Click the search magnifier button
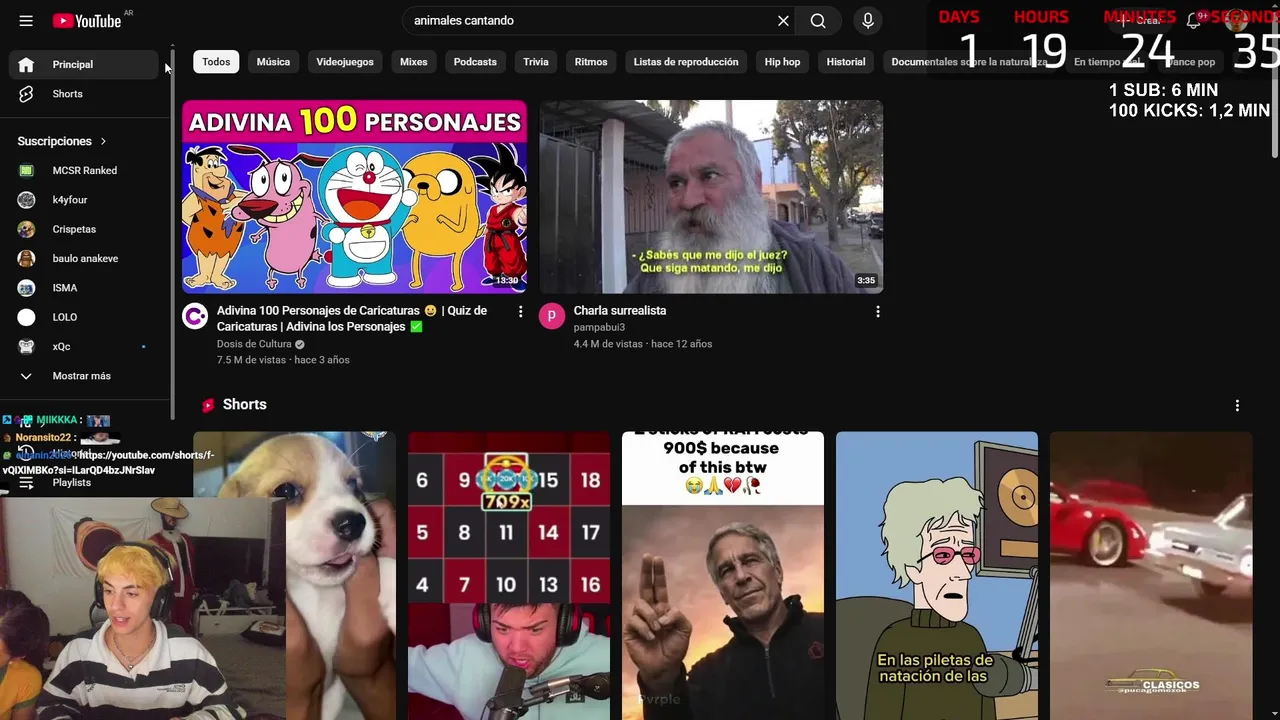The width and height of the screenshot is (1280, 720). pos(818,21)
